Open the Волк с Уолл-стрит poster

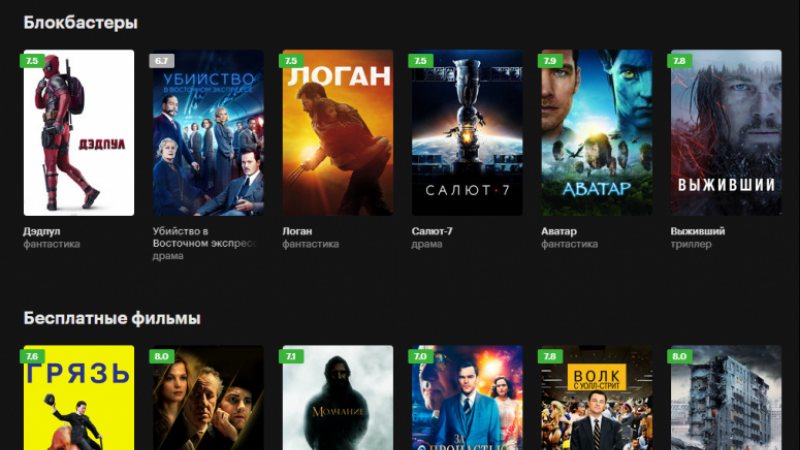point(597,397)
